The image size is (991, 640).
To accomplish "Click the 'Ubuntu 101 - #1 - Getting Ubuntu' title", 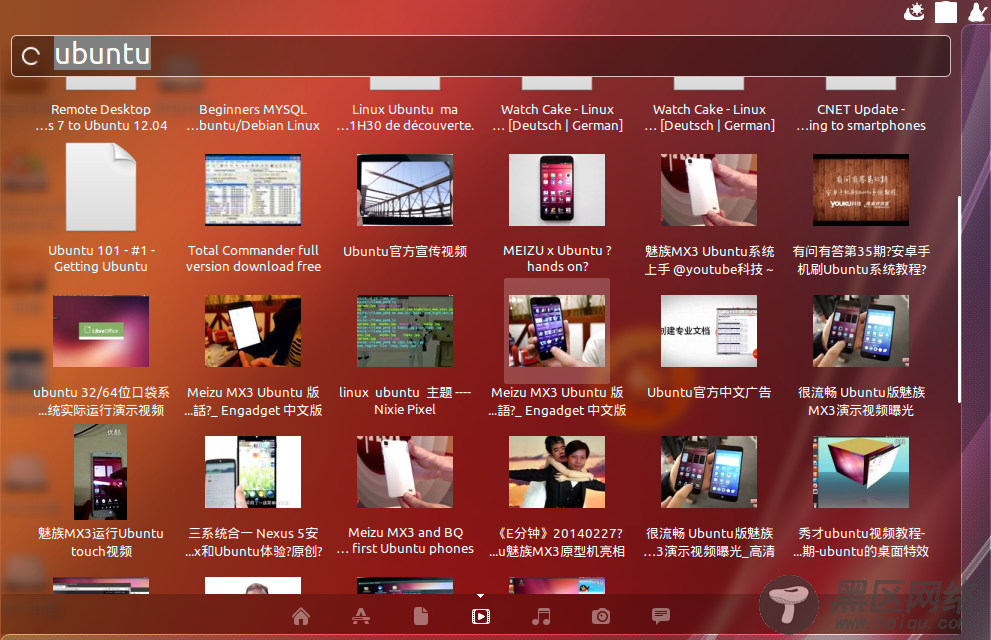I will point(101,258).
